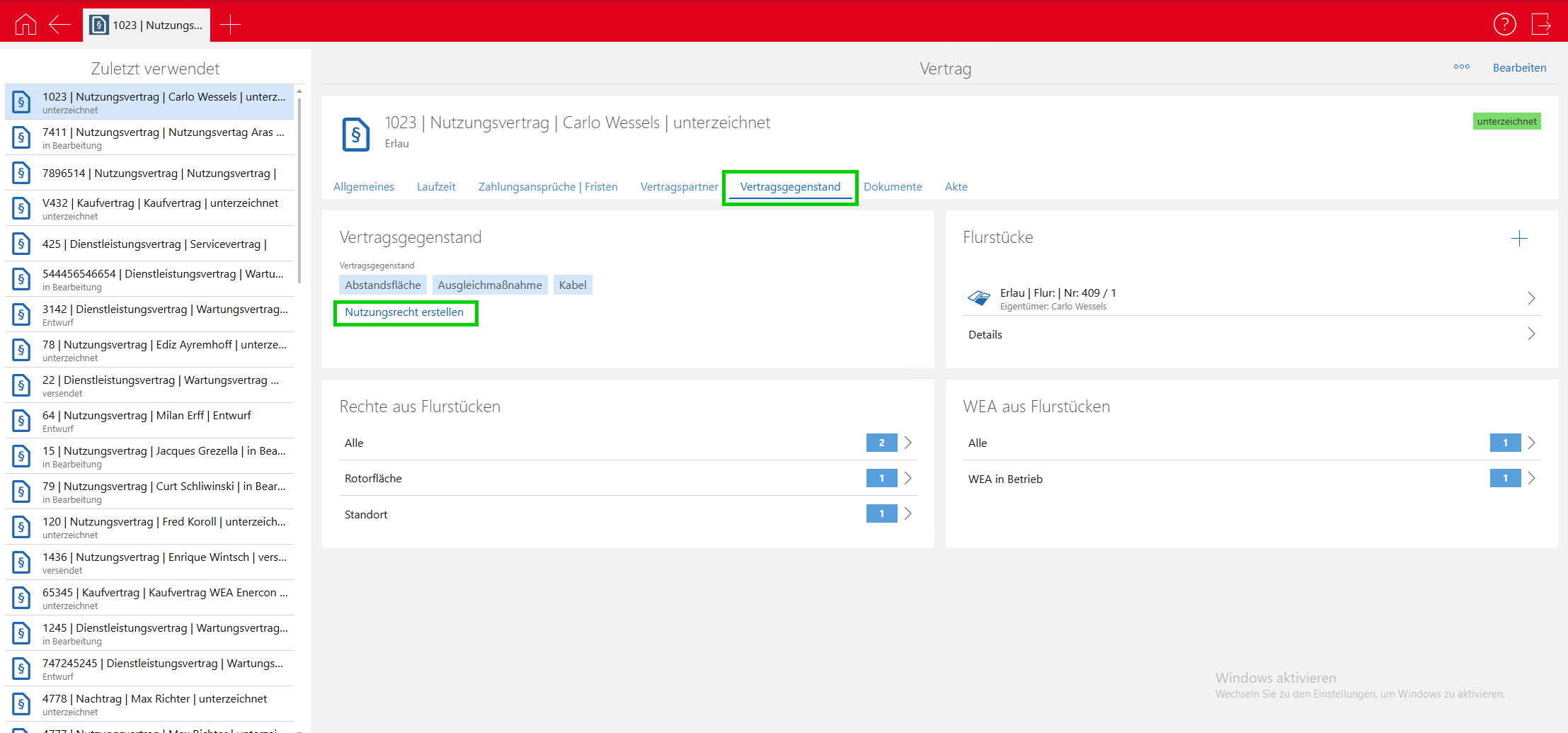
Task: Click the Bearbeiten link
Action: click(1519, 68)
